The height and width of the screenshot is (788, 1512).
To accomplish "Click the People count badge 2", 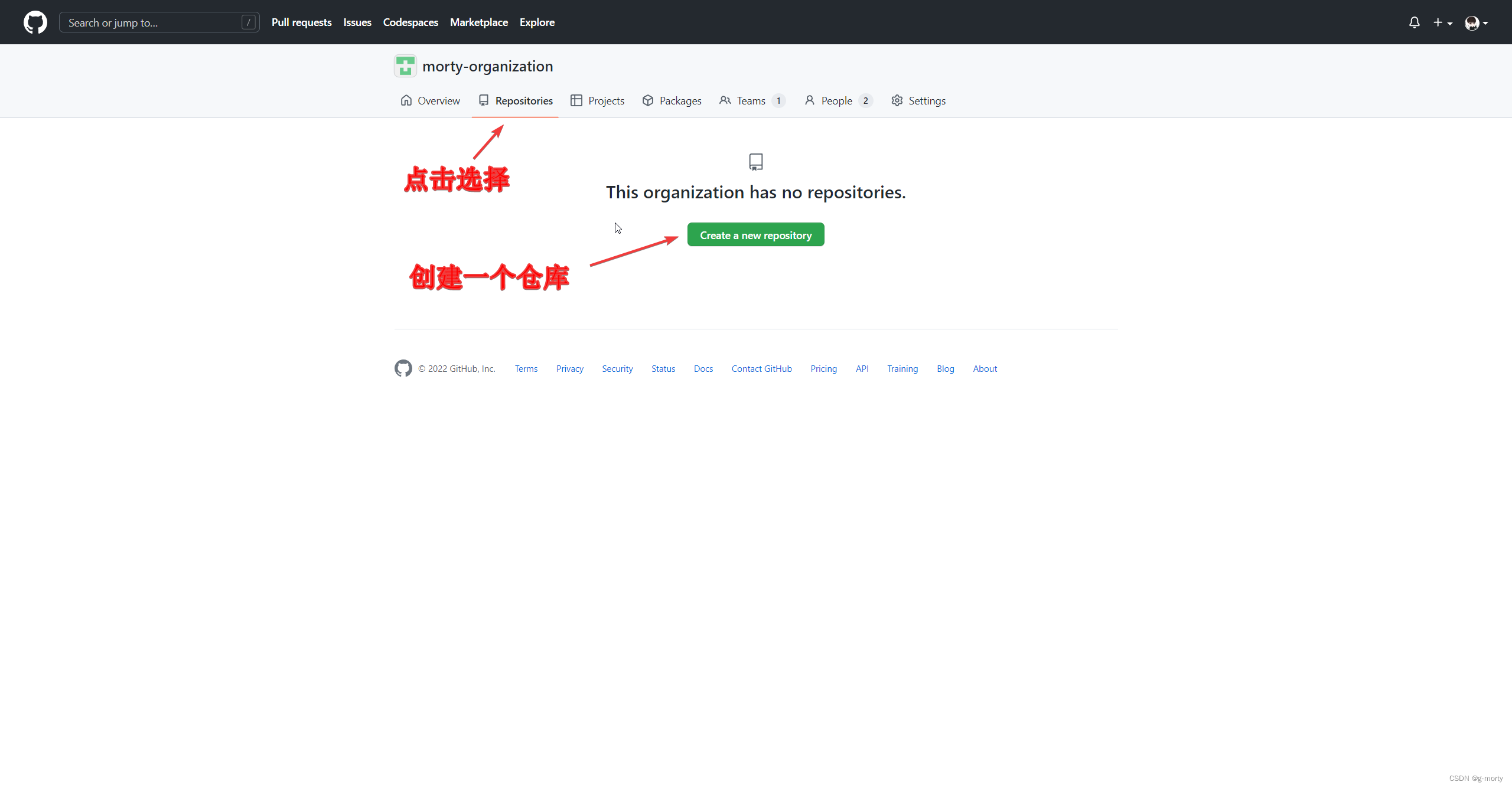I will click(865, 101).
